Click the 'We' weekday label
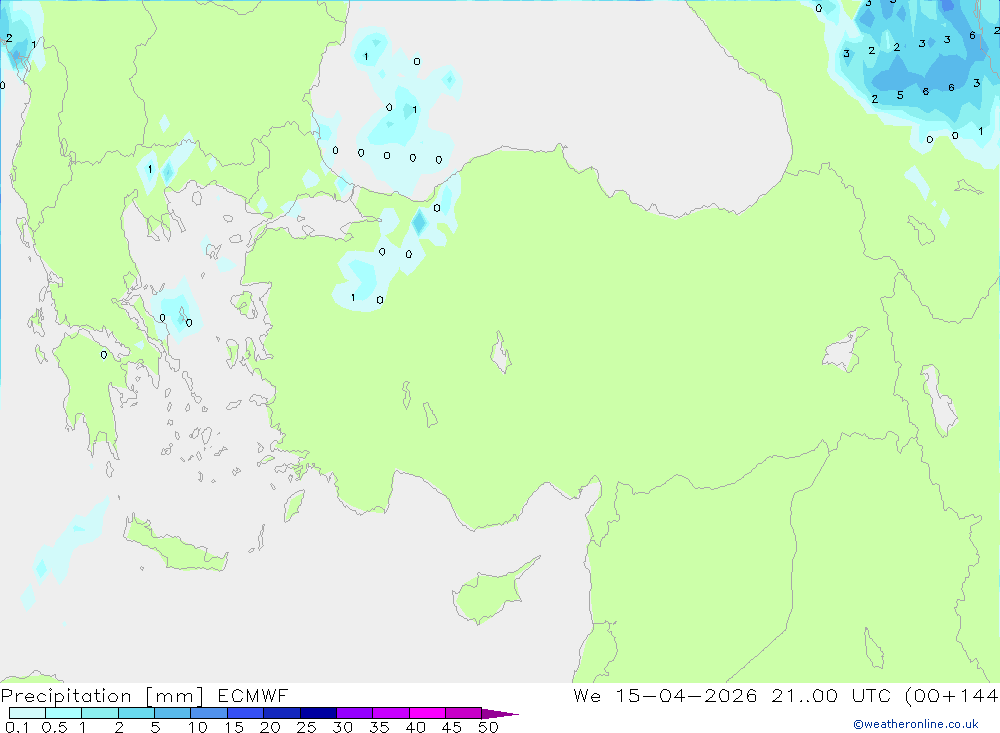Screen dimensions: 1000x733 pos(587,695)
